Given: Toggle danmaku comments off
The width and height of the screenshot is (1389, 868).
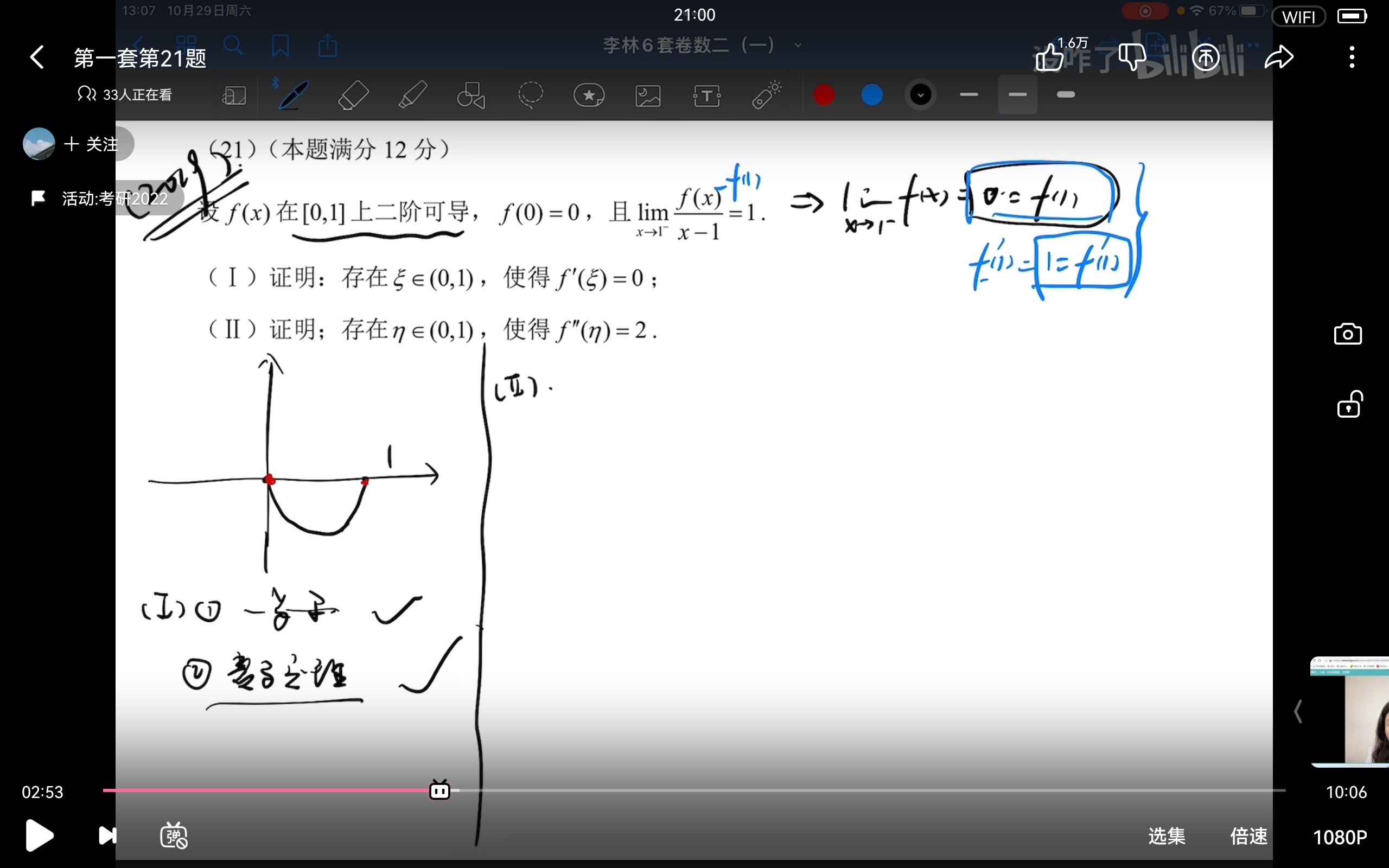Looking at the screenshot, I should point(174,835).
